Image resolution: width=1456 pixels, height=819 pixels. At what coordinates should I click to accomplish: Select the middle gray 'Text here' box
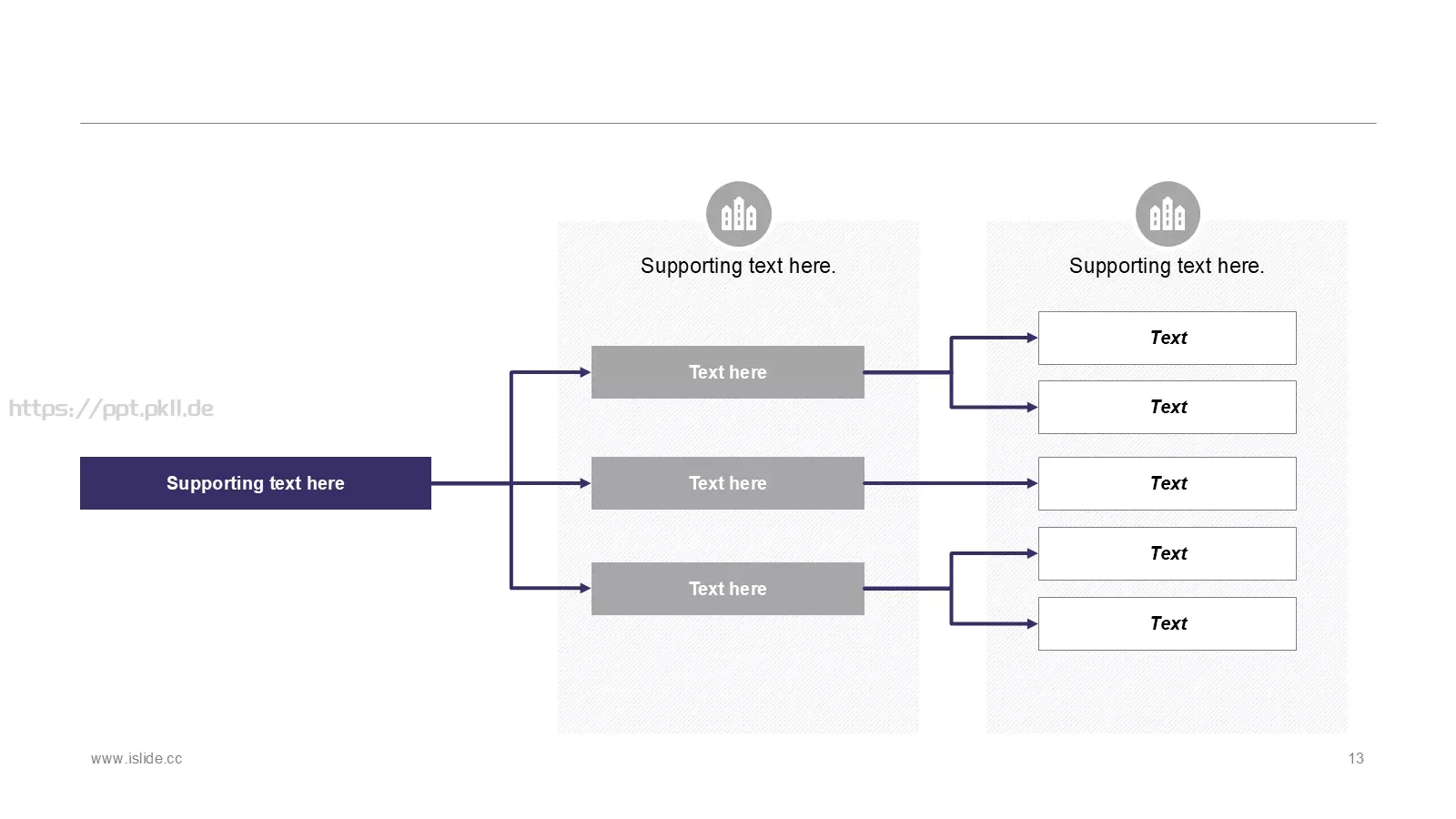pyautogui.click(x=728, y=483)
